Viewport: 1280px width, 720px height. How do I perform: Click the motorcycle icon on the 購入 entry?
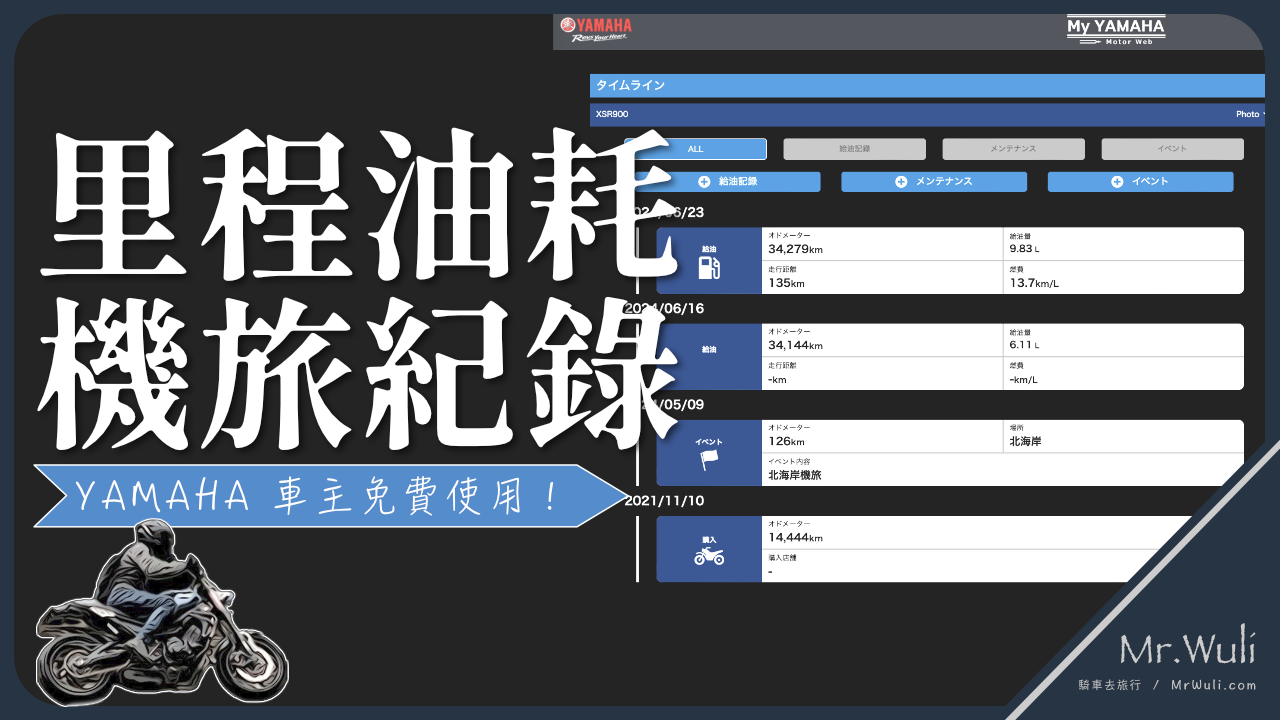(708, 556)
